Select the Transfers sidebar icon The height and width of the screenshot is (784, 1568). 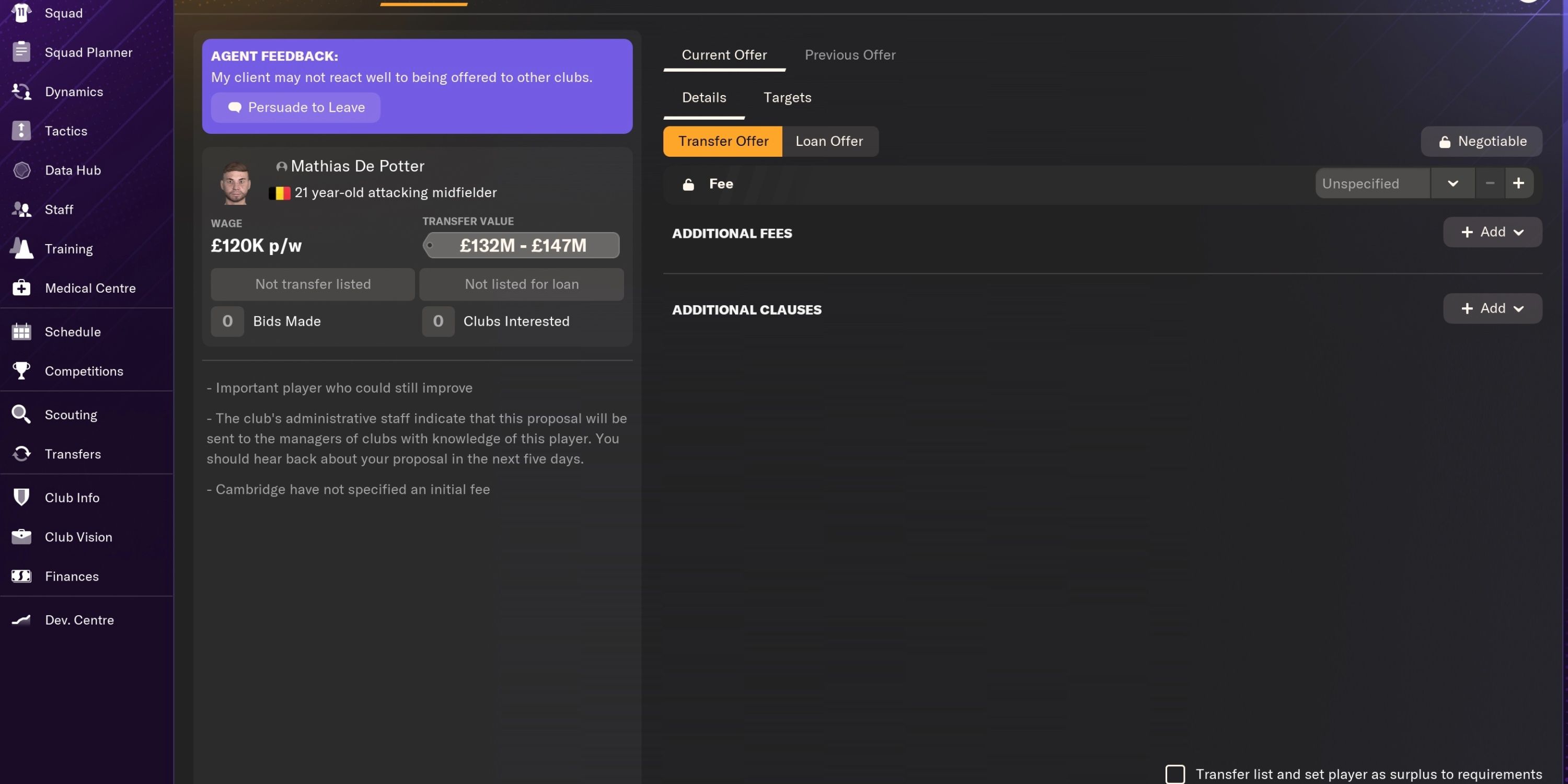click(73, 454)
